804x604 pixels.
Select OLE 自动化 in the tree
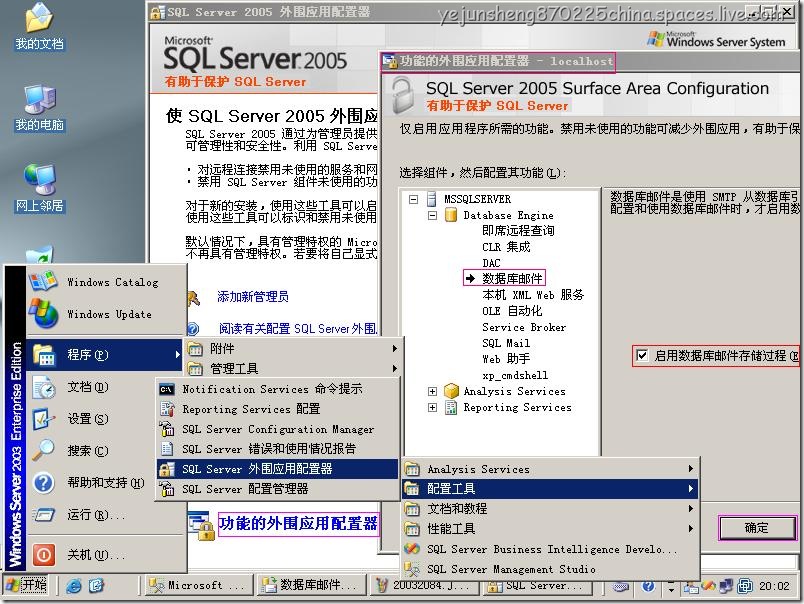tap(512, 311)
